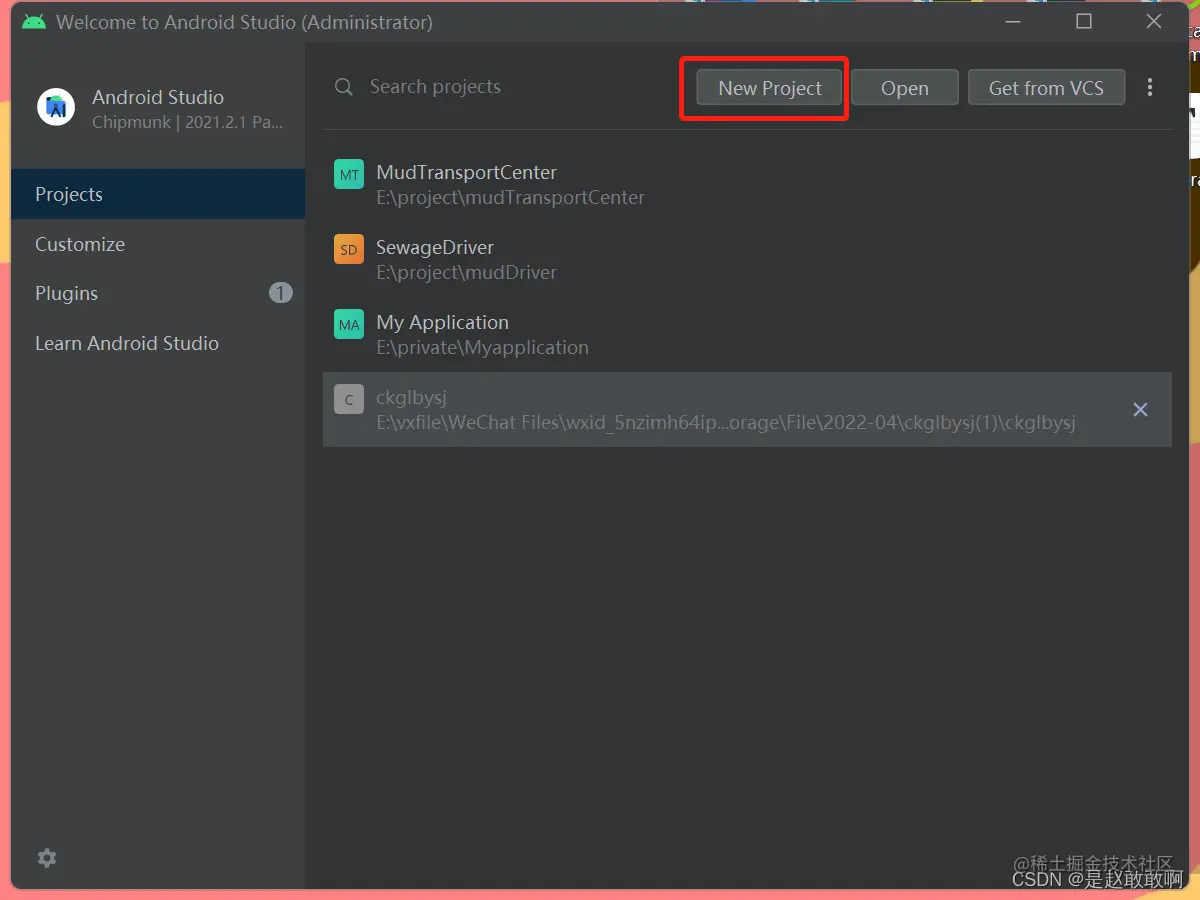
Task: Close the Android Studio welcome window
Action: 1154,21
